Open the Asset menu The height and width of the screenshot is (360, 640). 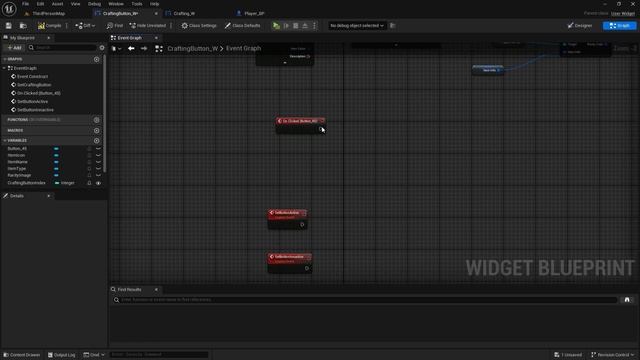(x=57, y=4)
